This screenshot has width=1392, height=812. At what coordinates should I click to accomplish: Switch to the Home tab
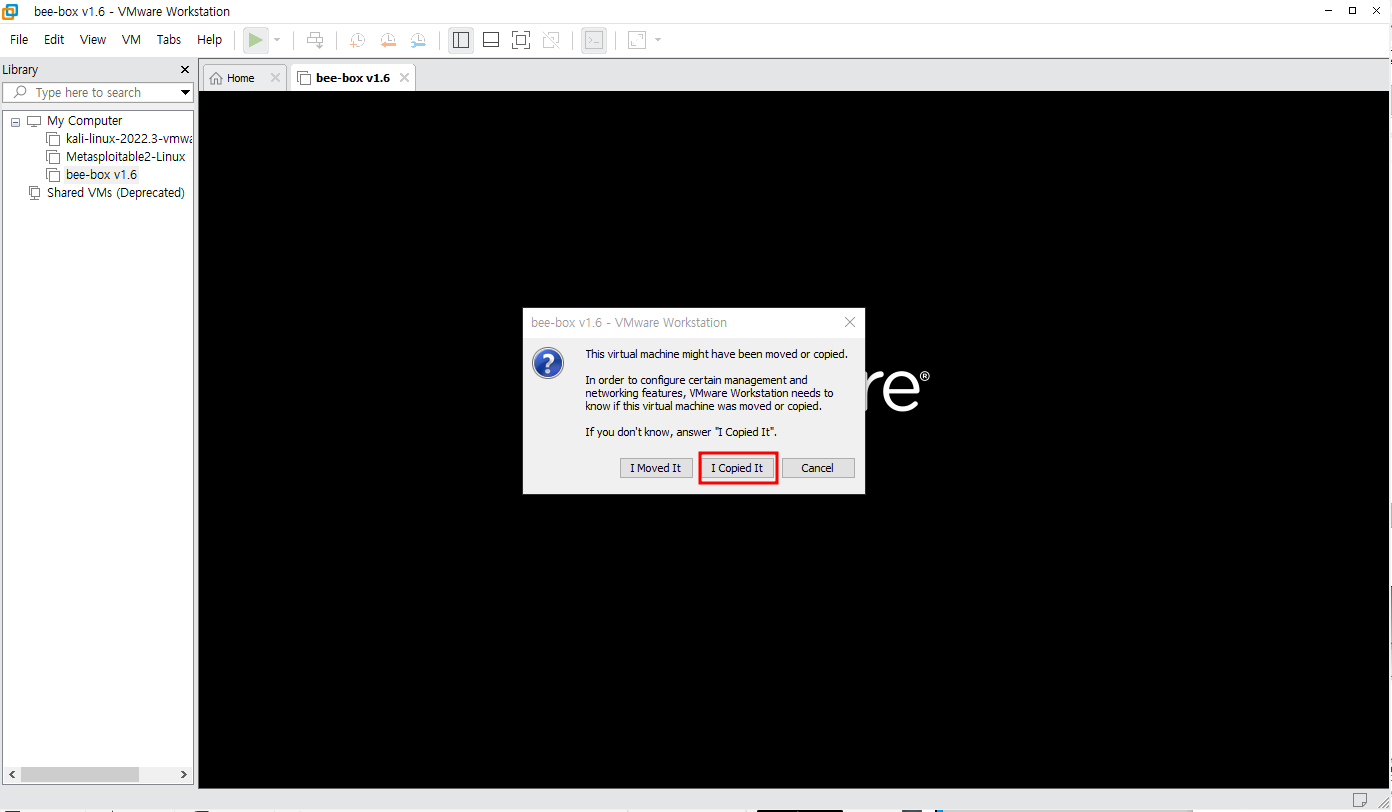pyautogui.click(x=240, y=78)
